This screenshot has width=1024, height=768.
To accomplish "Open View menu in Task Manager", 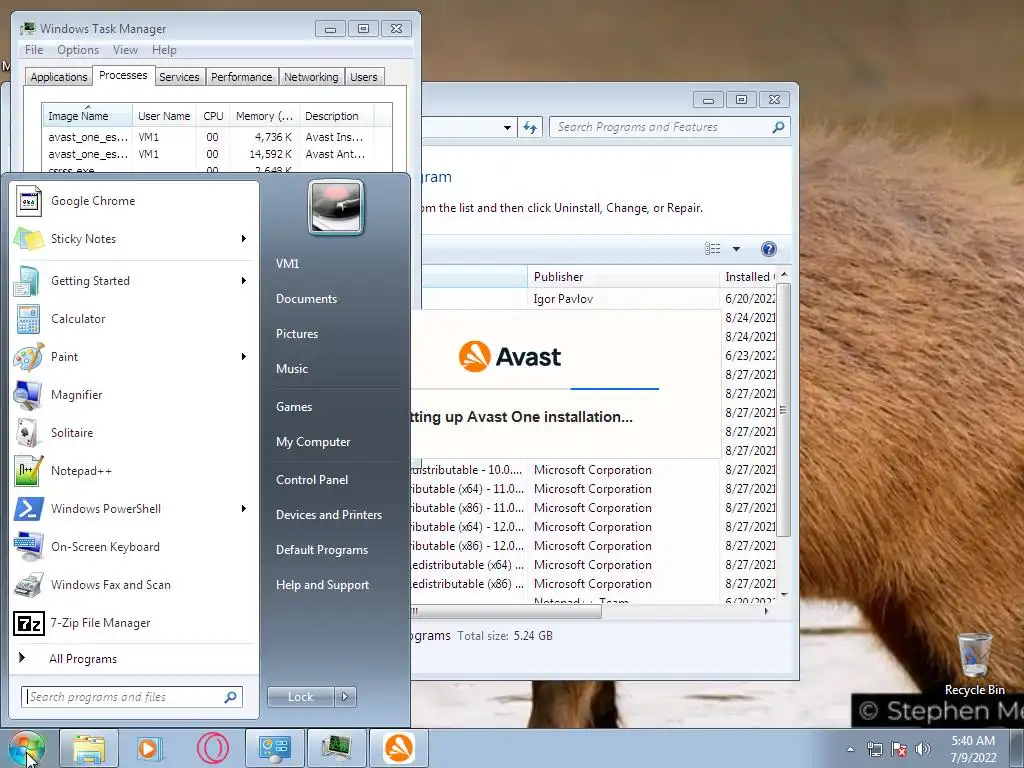I will click(125, 50).
